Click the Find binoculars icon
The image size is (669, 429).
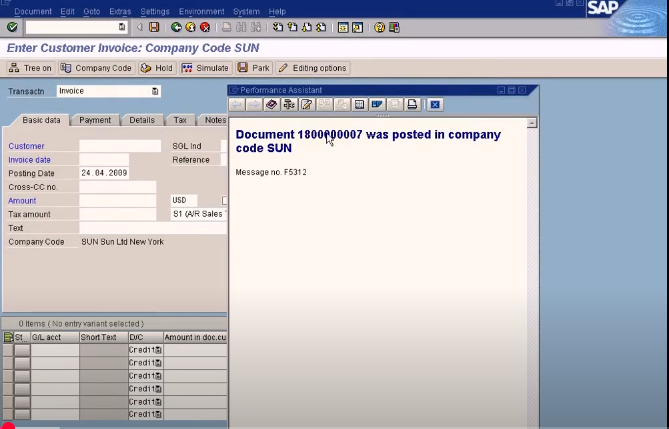[241, 27]
